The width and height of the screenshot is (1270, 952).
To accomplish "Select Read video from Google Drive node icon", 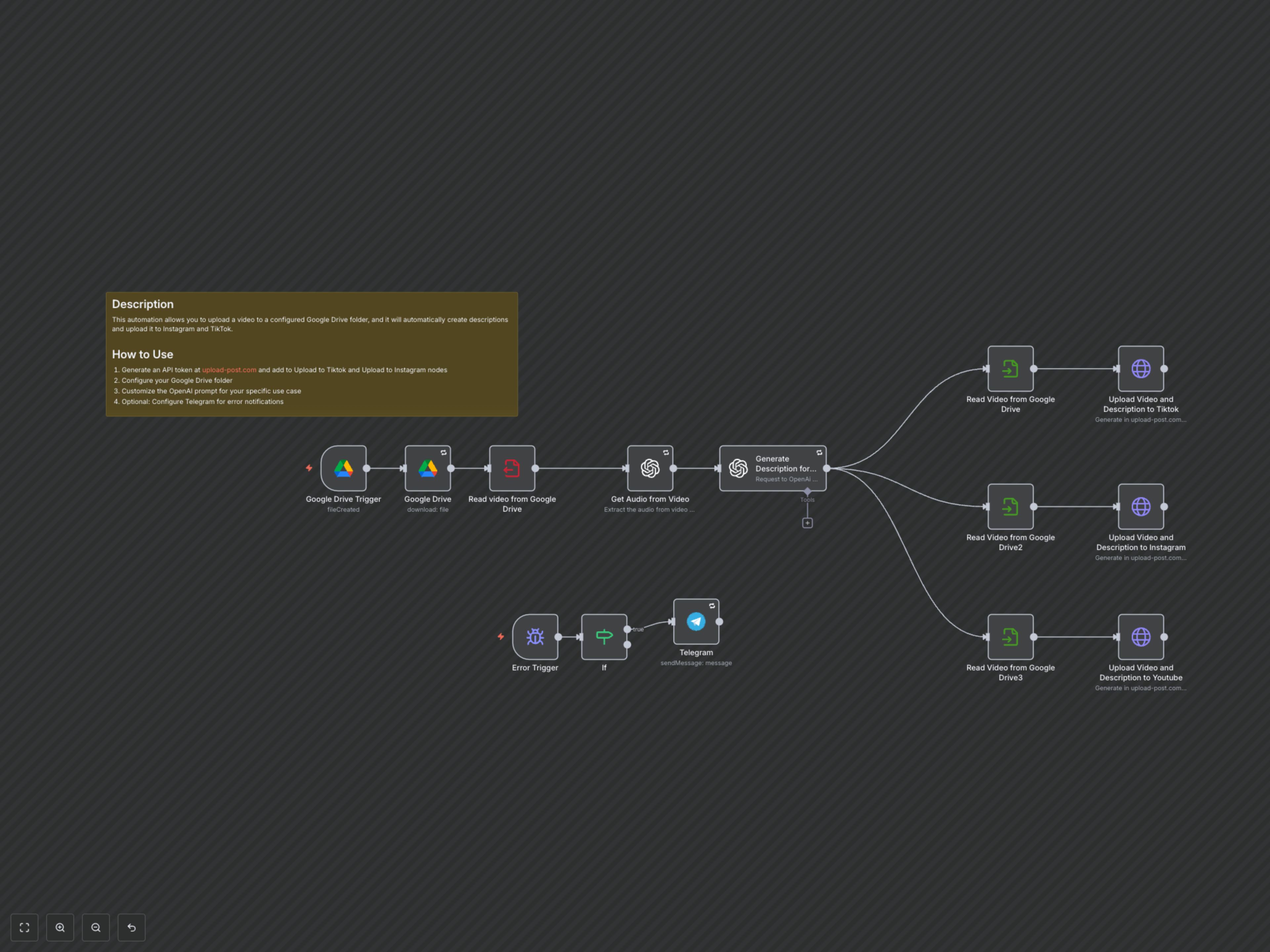I will click(x=512, y=468).
